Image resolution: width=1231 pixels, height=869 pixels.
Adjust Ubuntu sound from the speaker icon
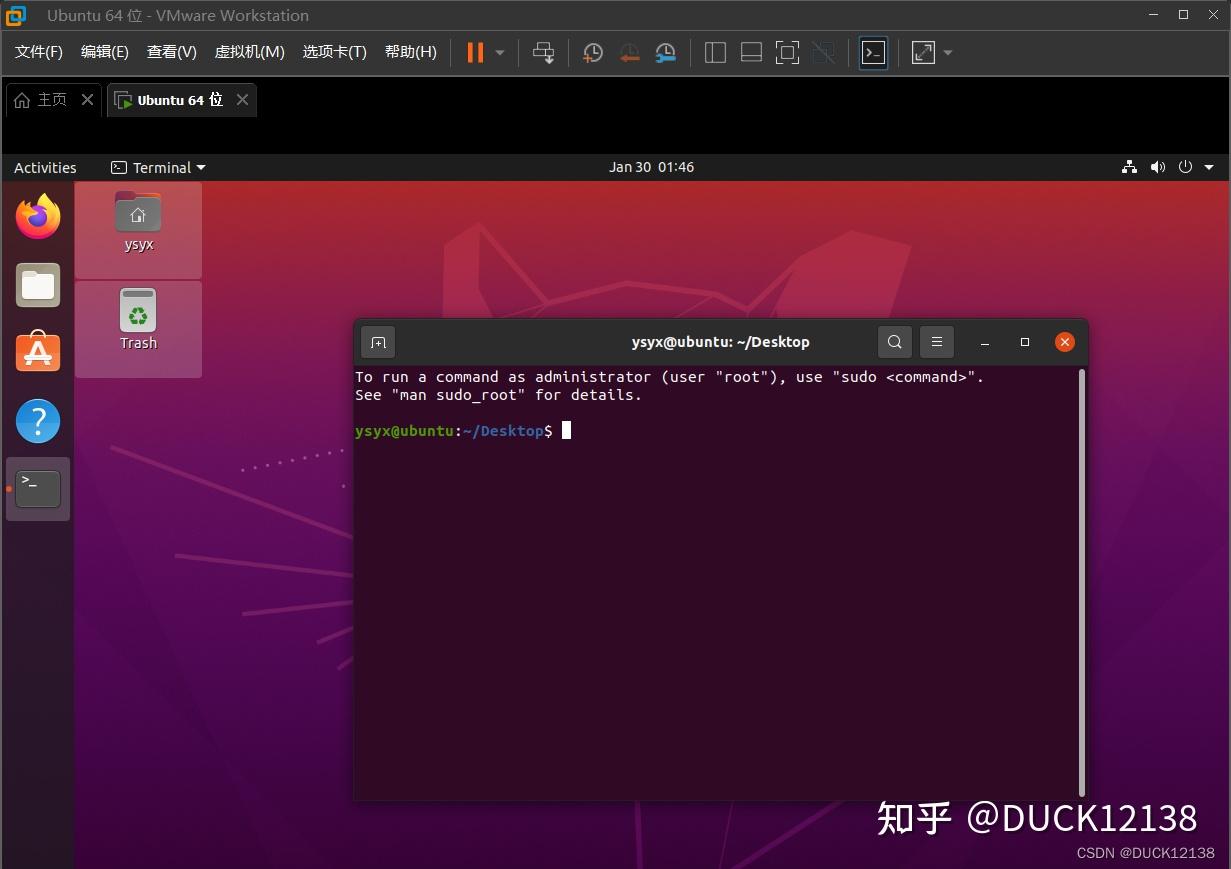click(x=1157, y=167)
